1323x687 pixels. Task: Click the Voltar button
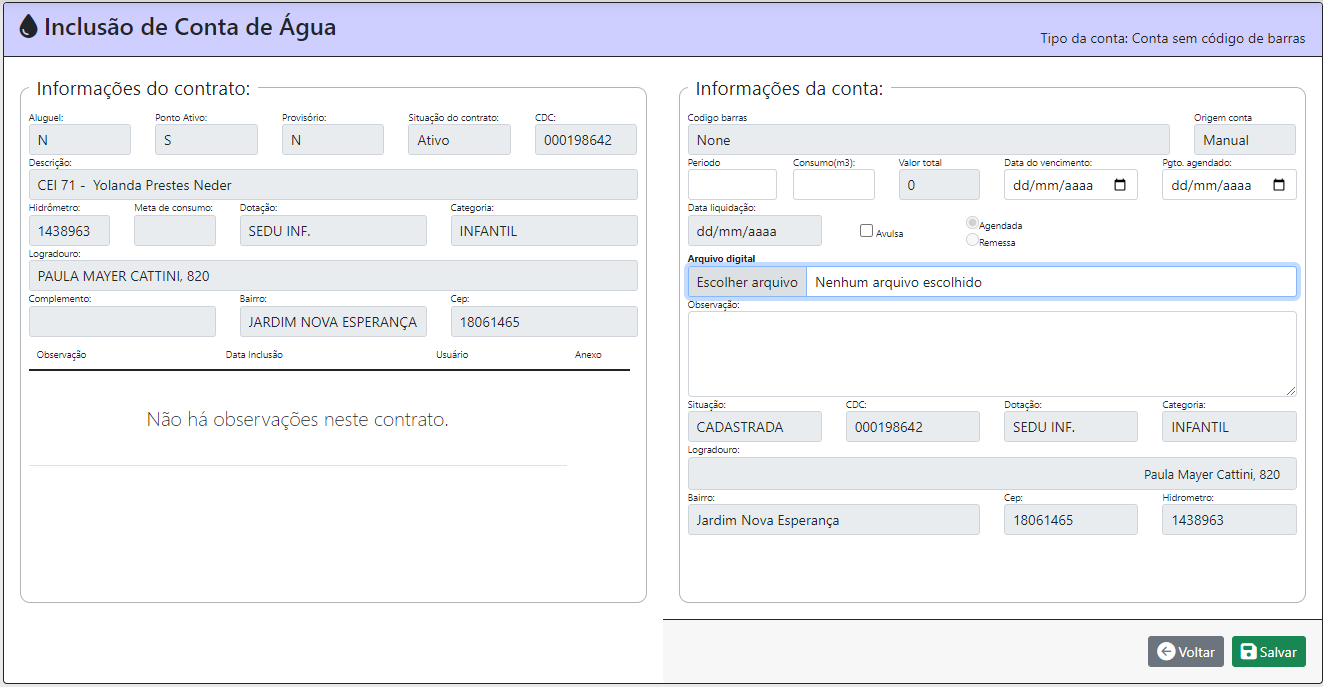1186,652
